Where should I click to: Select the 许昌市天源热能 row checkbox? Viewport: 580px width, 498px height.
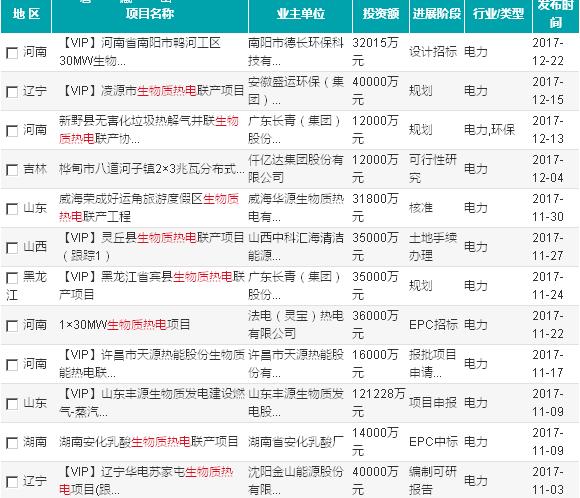tap(12, 365)
